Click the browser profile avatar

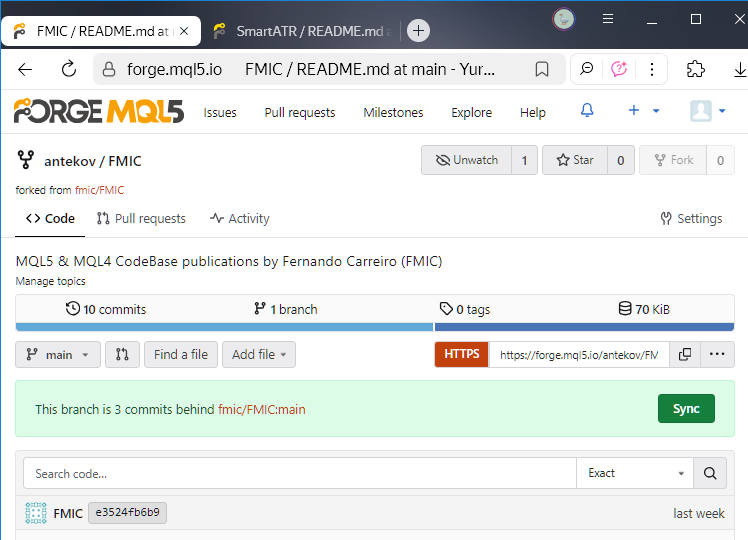pyautogui.click(x=563, y=19)
